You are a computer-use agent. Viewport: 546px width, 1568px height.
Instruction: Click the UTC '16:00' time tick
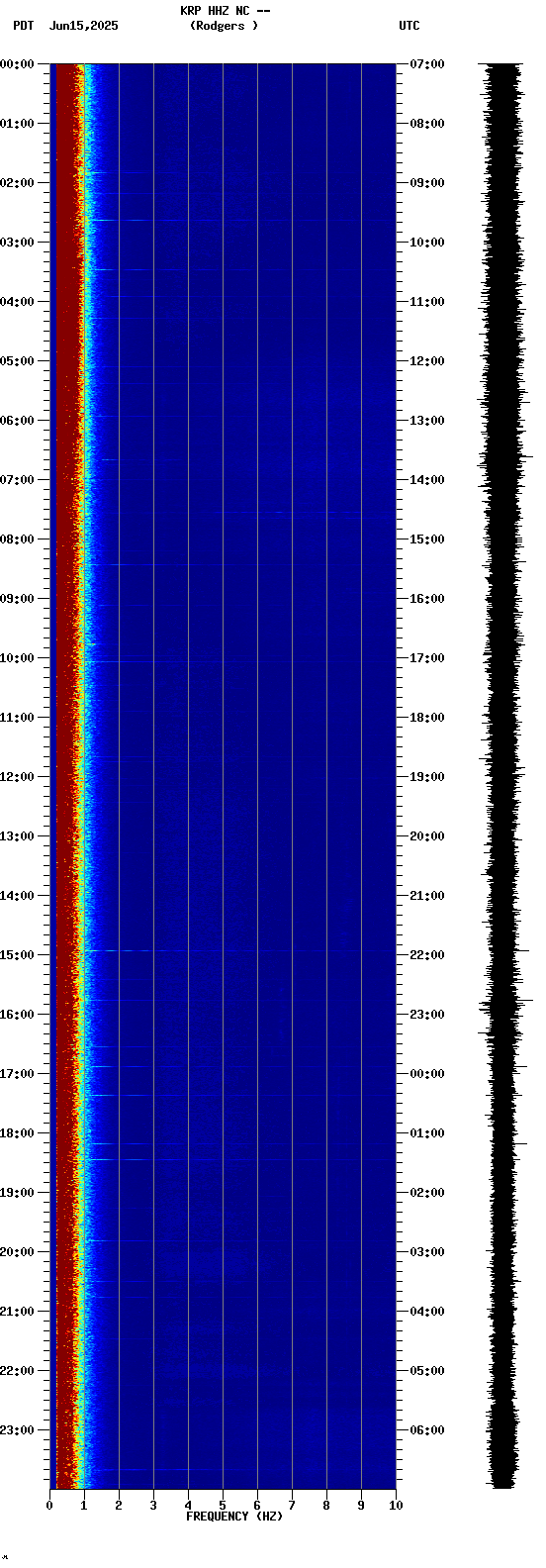(x=427, y=599)
